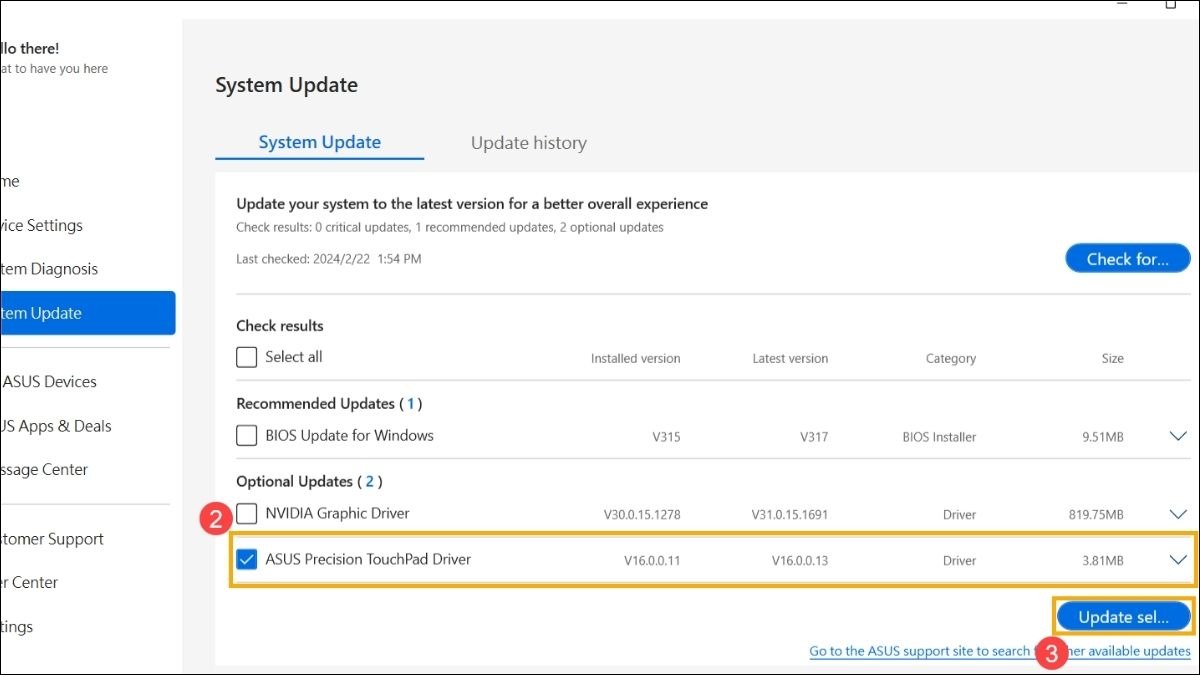Click the Last checked timestamp text
This screenshot has width=1200, height=675.
point(329,259)
